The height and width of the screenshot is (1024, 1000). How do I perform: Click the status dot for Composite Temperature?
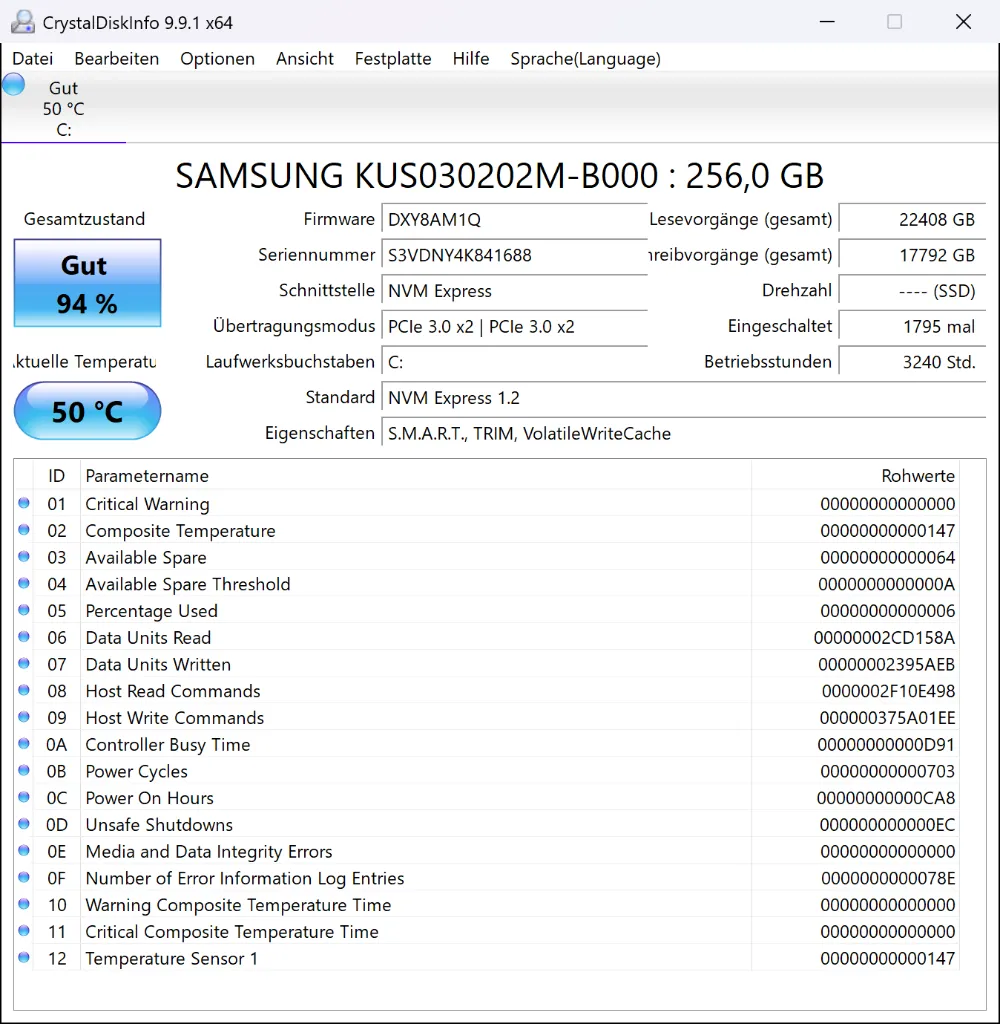[x=24, y=530]
